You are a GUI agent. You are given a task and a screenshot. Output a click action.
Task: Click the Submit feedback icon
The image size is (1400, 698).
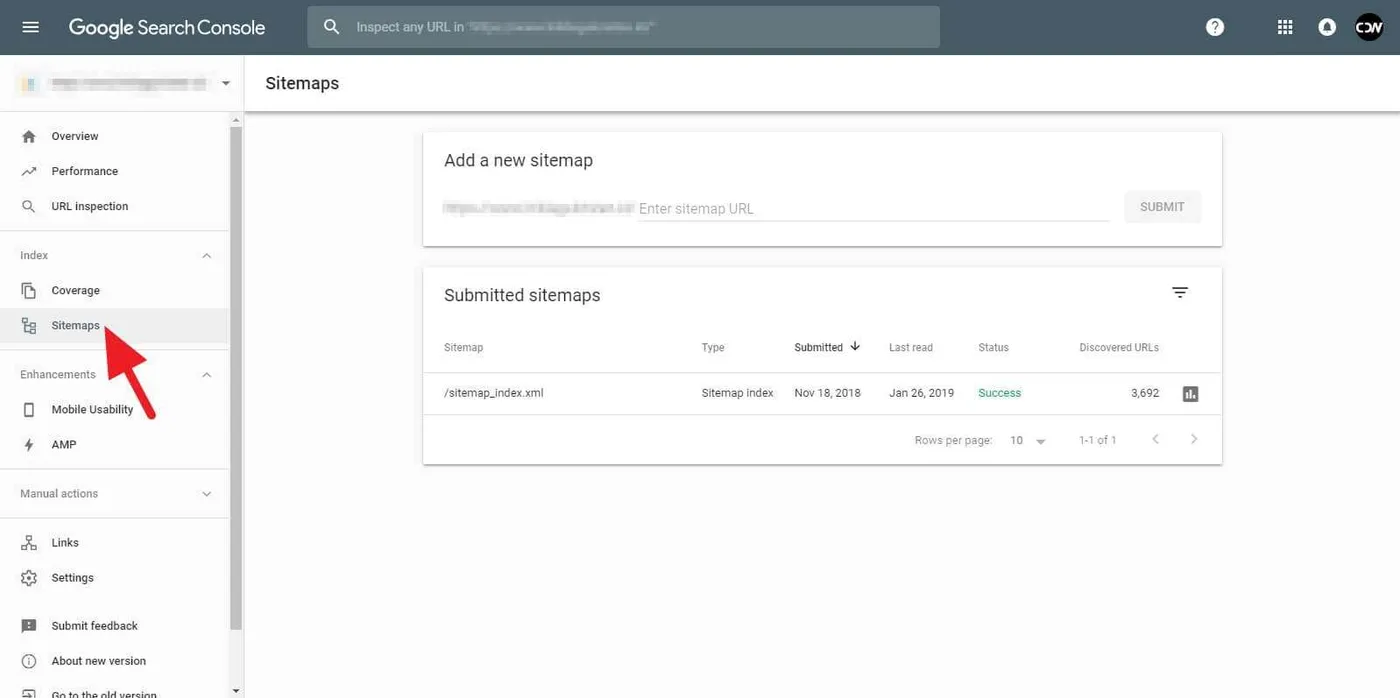(x=29, y=626)
